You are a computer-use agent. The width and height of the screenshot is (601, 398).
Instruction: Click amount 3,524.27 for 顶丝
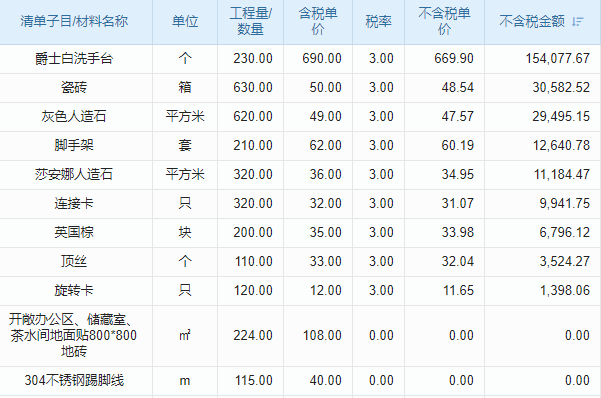coord(565,261)
